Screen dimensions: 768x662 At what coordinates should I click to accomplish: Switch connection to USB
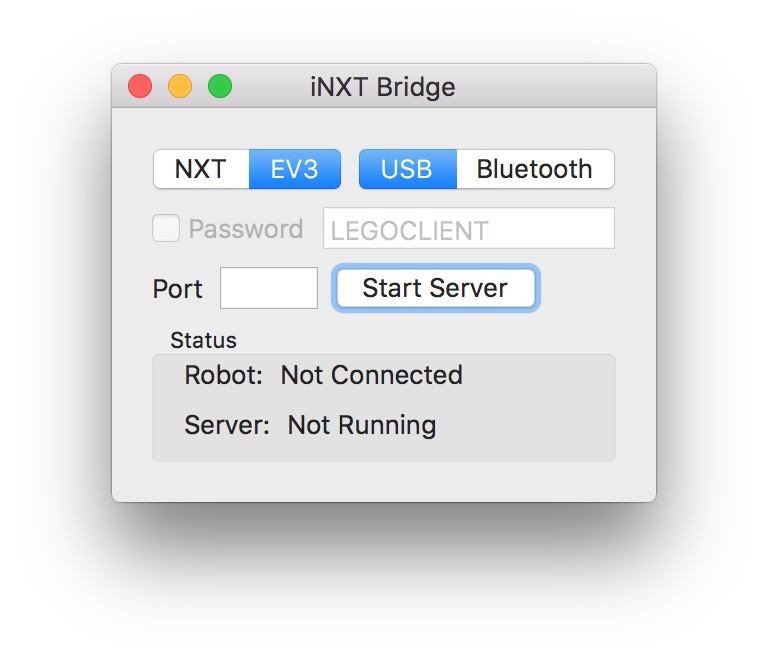pos(407,169)
